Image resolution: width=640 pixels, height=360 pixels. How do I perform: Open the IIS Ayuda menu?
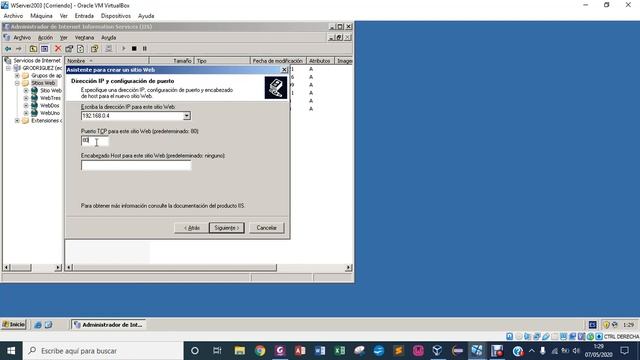(x=109, y=38)
